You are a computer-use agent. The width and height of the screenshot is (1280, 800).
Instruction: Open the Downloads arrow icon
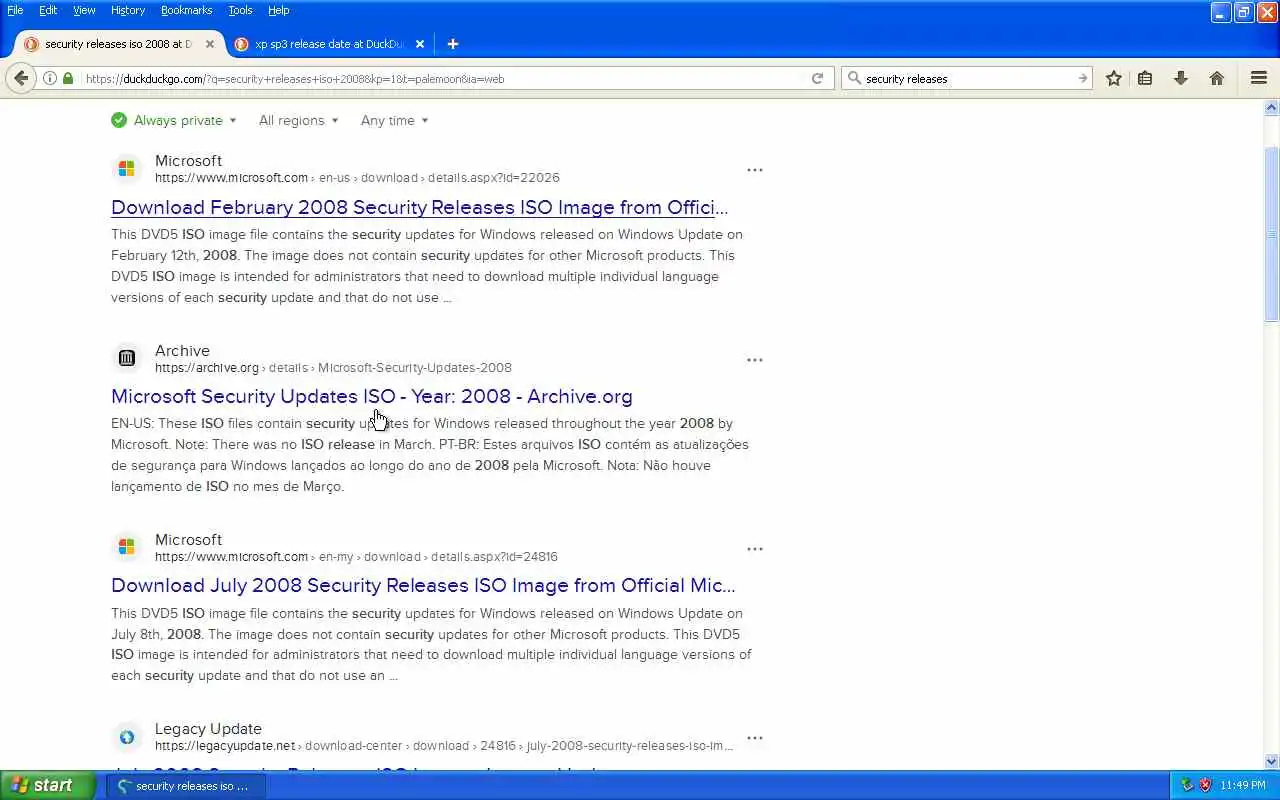(x=1181, y=78)
